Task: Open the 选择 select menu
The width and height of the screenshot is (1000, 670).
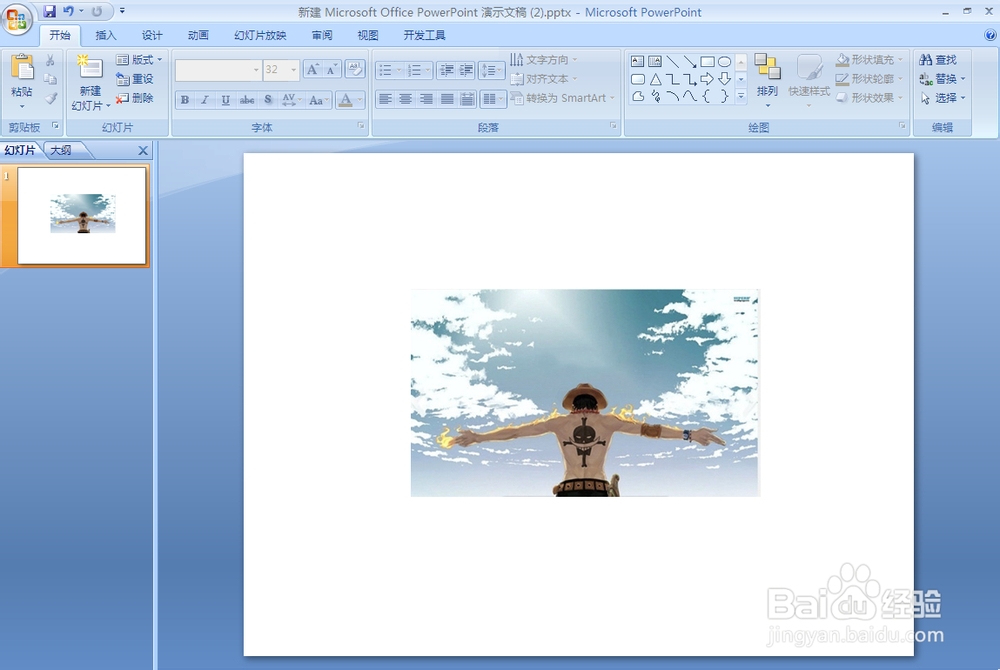Action: point(943,98)
